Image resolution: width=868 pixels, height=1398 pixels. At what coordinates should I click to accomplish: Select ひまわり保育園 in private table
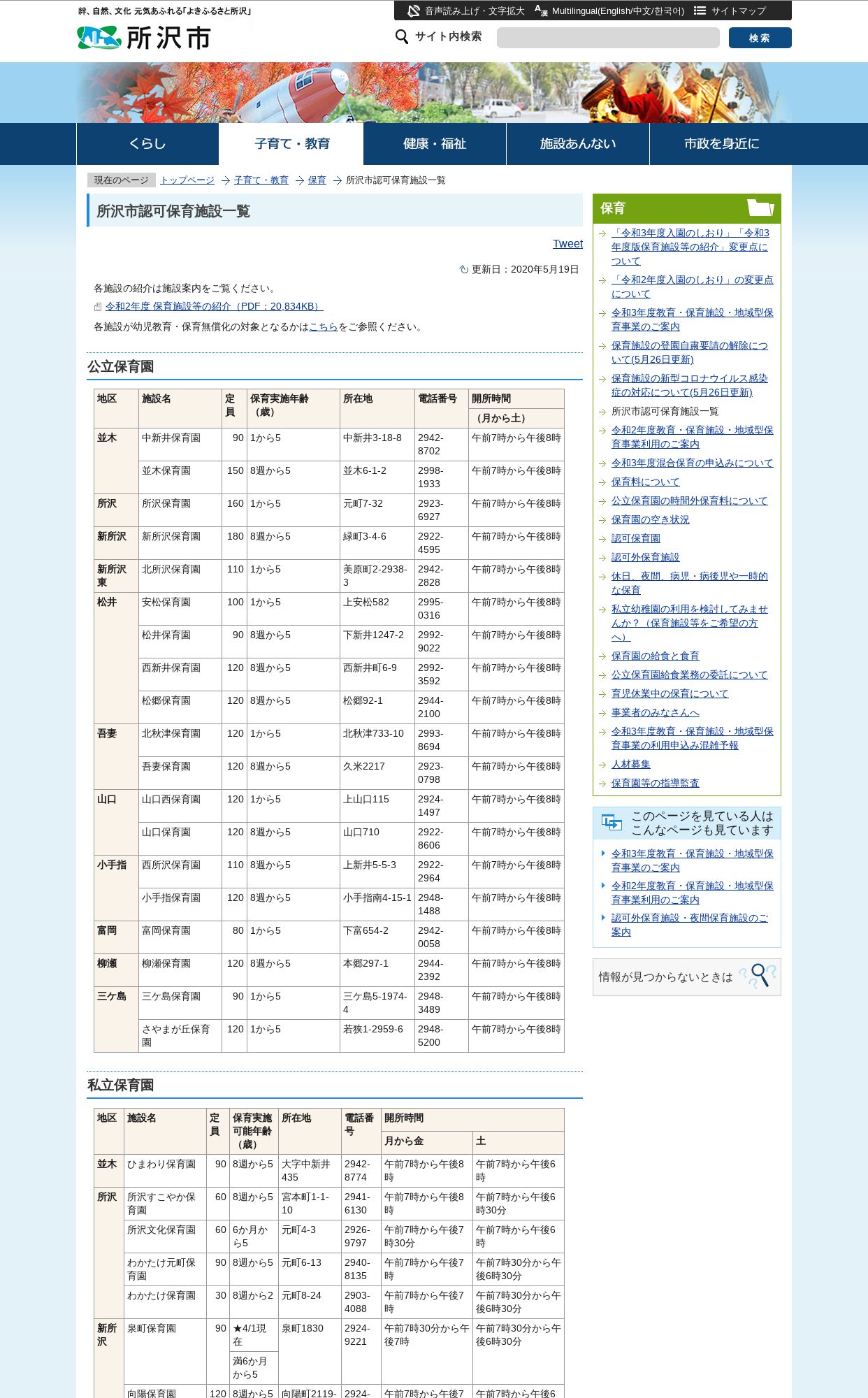[166, 1171]
